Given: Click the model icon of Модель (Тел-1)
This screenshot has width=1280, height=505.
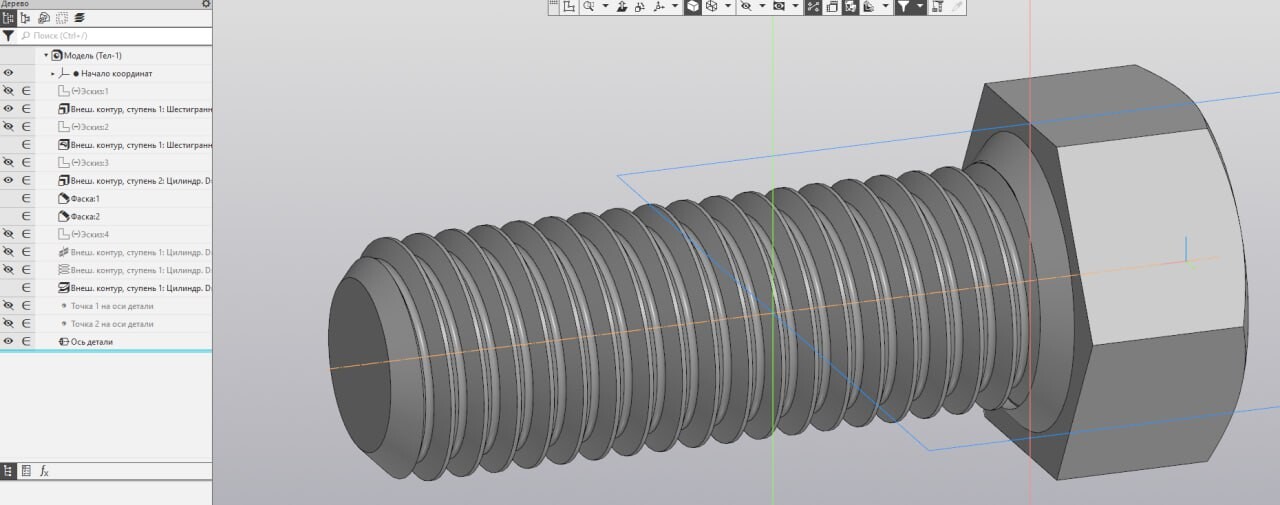Looking at the screenshot, I should 57,55.
